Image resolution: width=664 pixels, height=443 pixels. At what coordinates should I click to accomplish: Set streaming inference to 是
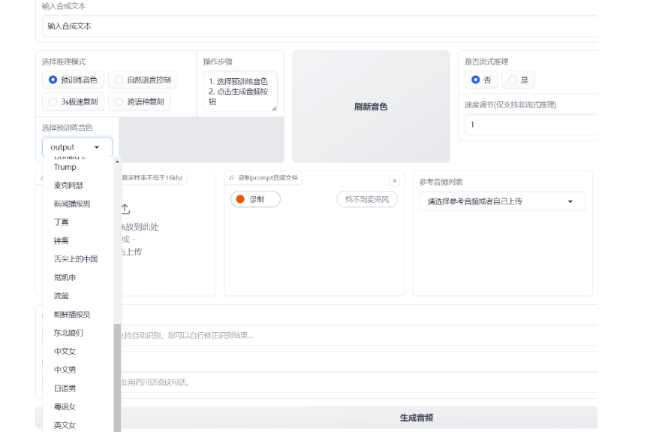[512, 80]
